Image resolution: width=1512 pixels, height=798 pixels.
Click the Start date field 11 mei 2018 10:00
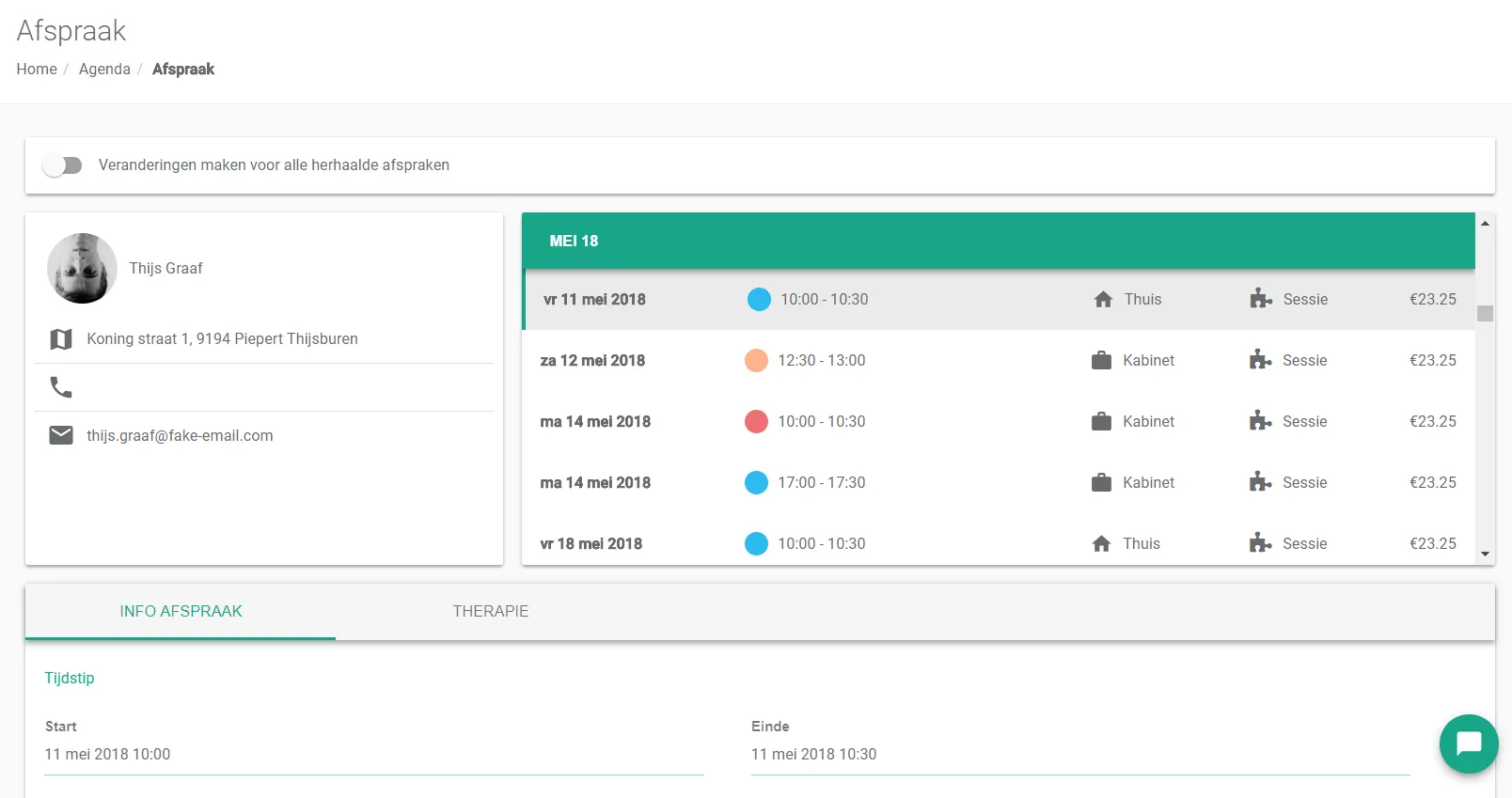(374, 755)
